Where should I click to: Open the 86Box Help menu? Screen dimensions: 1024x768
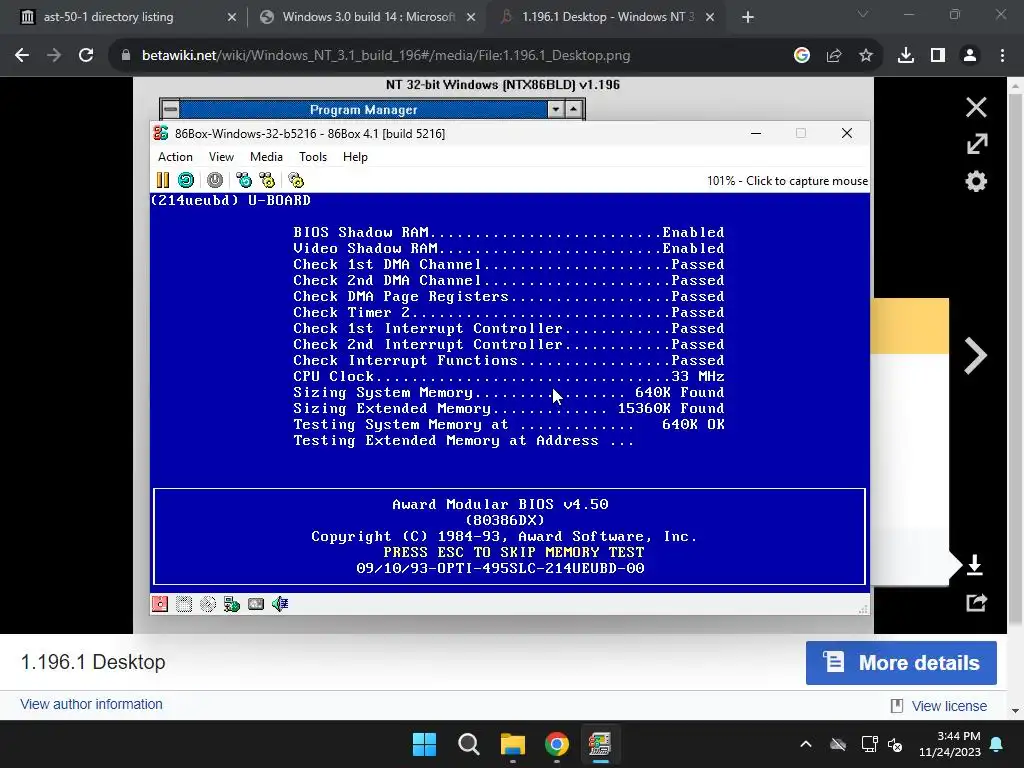pyautogui.click(x=355, y=157)
